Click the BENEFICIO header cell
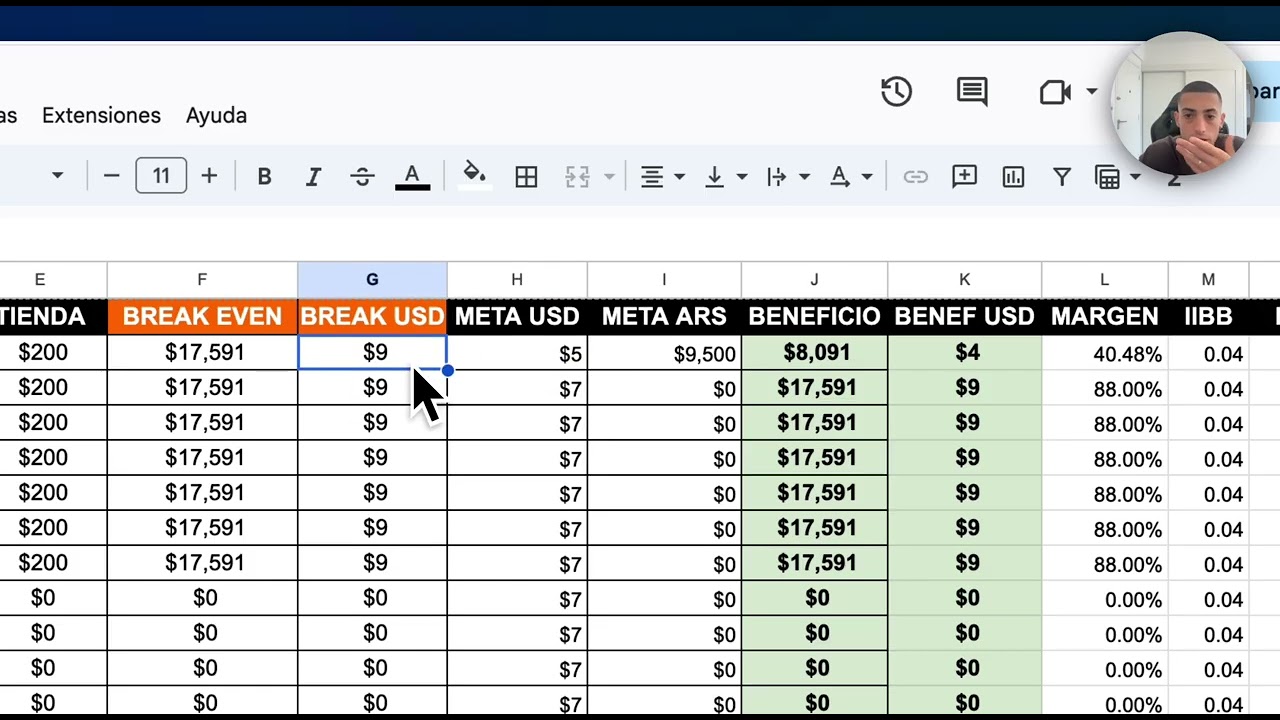1280x720 pixels. 814,317
